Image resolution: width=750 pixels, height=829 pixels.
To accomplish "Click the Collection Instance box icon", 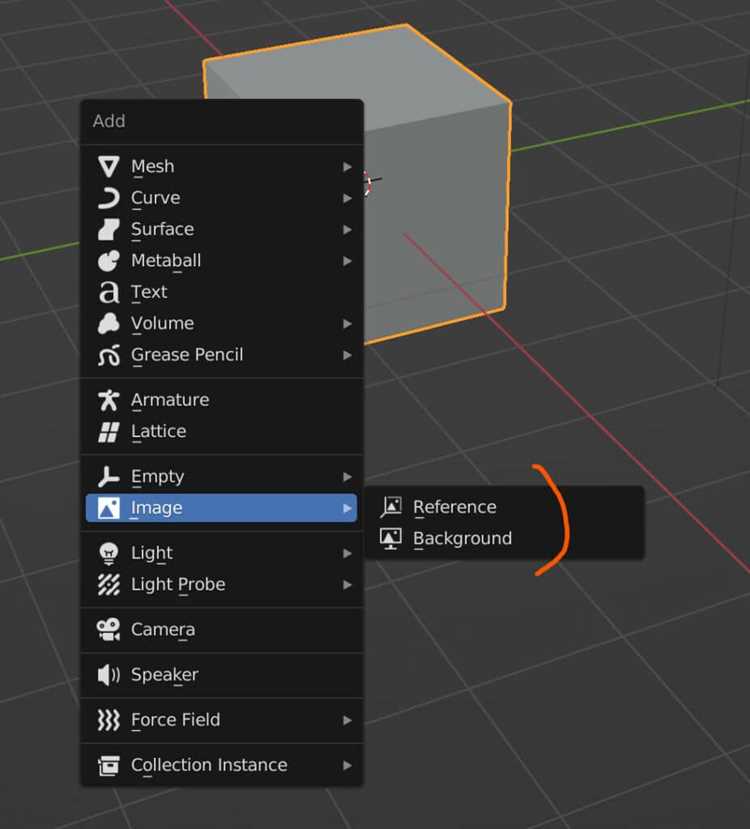I will click(108, 766).
